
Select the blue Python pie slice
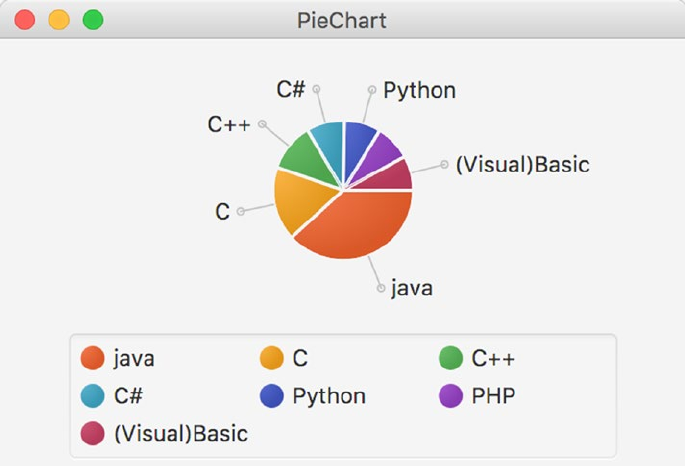click(358, 141)
